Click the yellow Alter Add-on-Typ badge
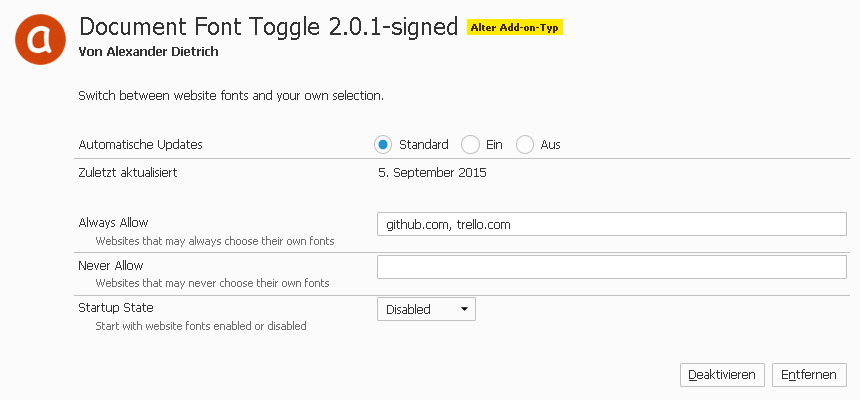The height and width of the screenshot is (400, 860). tap(515, 28)
